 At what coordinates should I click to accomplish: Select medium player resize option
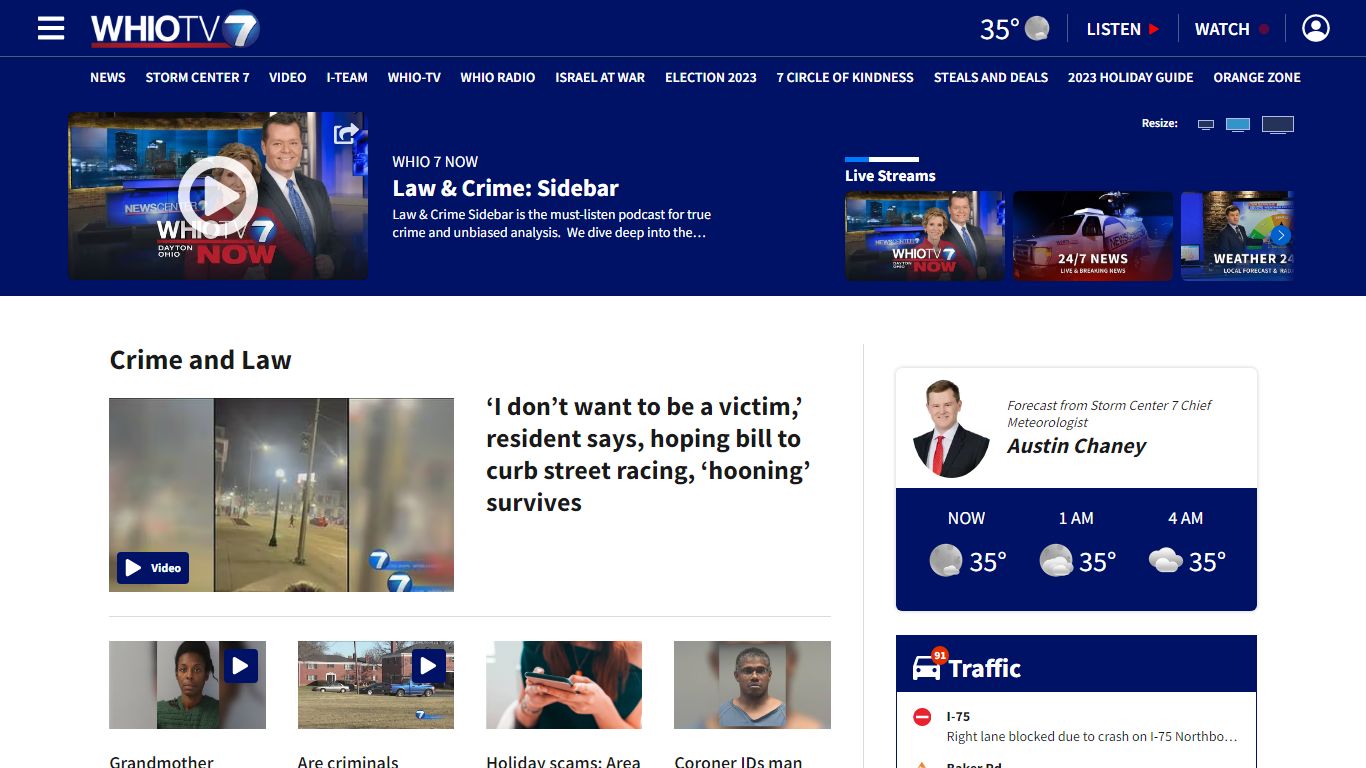pos(1238,124)
